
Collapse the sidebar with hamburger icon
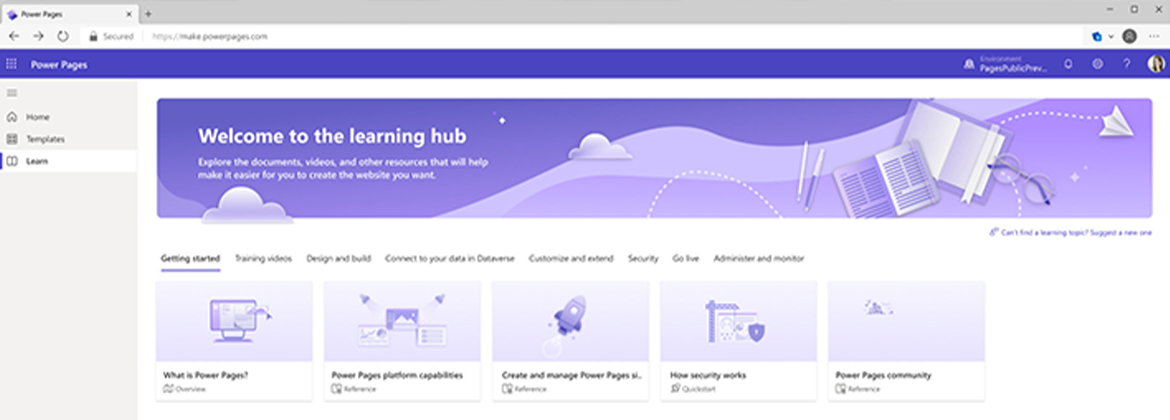[x=12, y=93]
